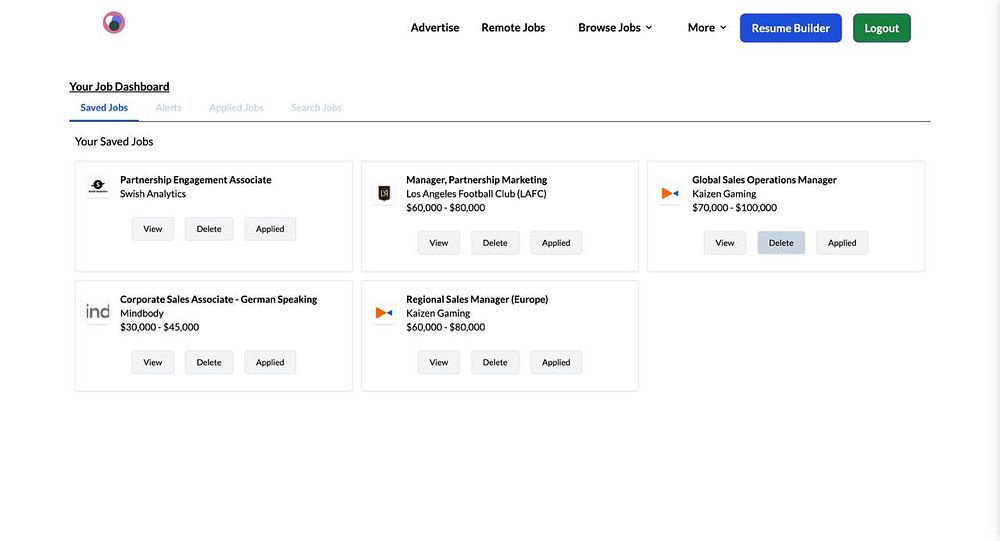Viewport: 1000px width, 541px height.
Task: Open the Advertise page link
Action: (435, 28)
